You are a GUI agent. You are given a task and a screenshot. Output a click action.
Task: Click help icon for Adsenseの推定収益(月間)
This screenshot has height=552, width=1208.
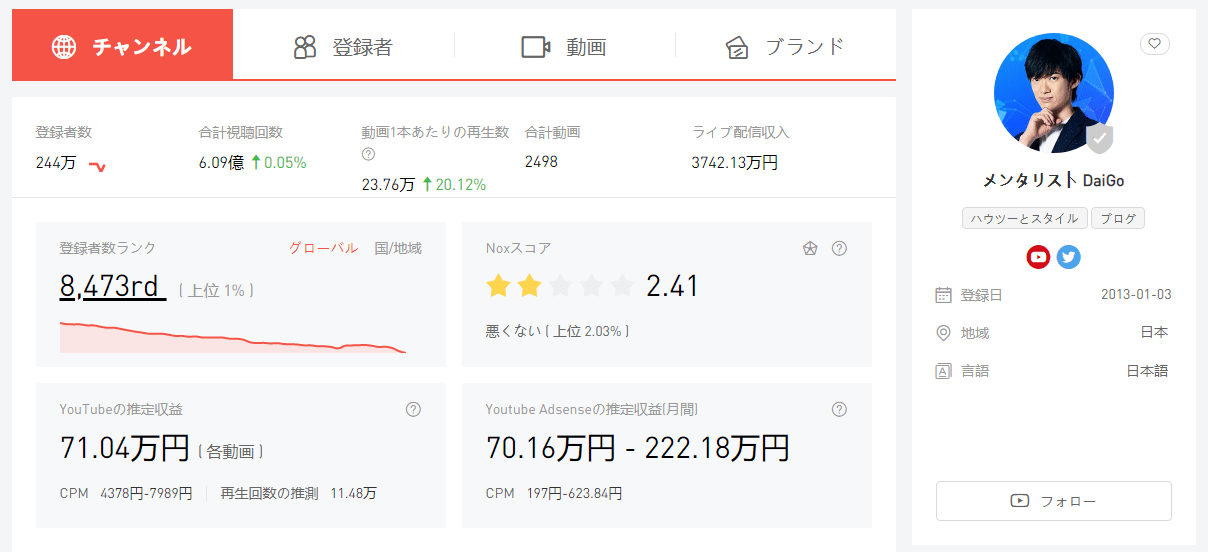point(840,409)
